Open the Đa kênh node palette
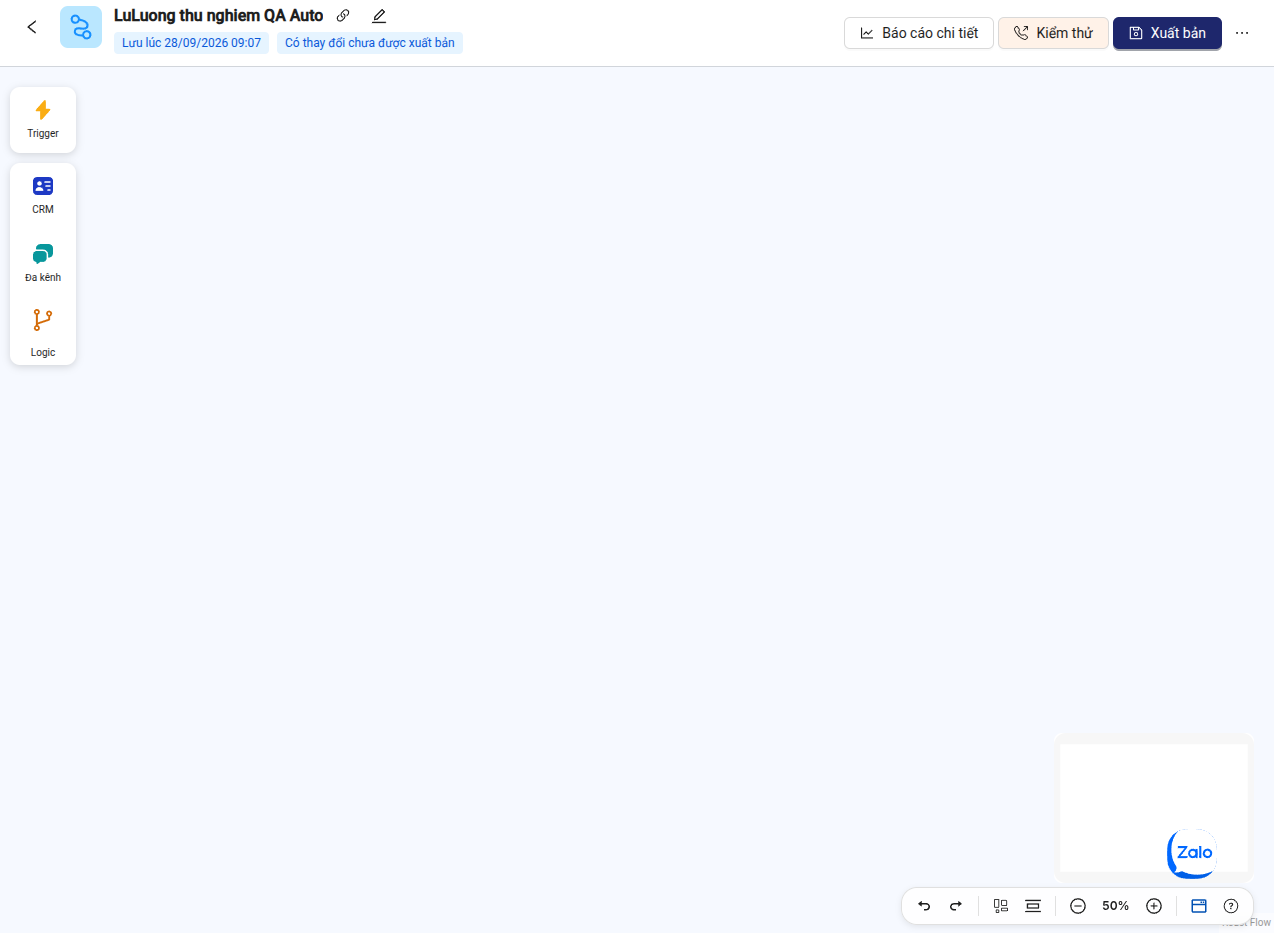 click(x=43, y=263)
